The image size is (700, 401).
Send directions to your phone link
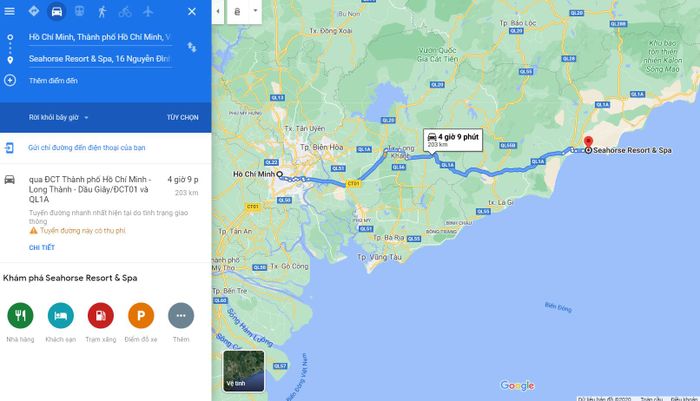coord(87,148)
